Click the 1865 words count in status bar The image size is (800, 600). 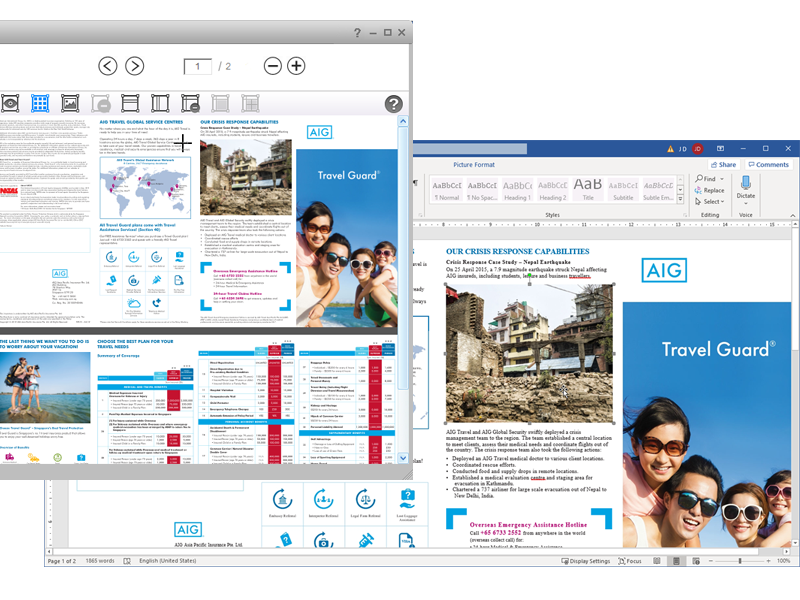(100, 561)
